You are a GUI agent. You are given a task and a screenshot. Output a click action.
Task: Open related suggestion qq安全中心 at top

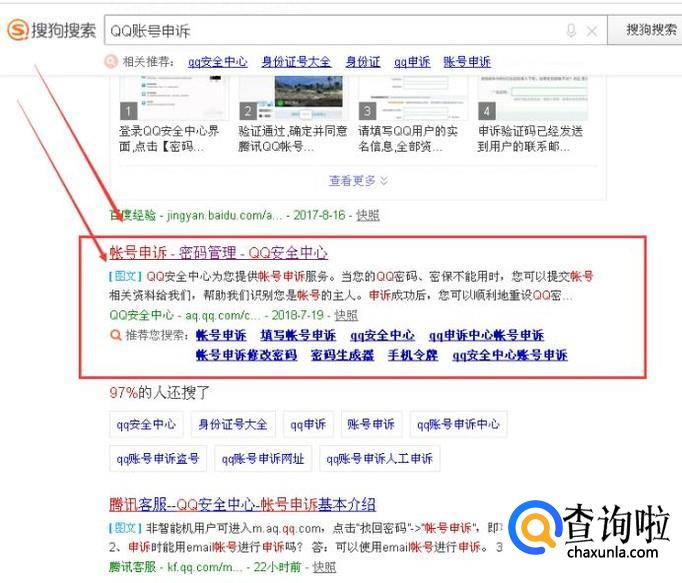(x=217, y=62)
